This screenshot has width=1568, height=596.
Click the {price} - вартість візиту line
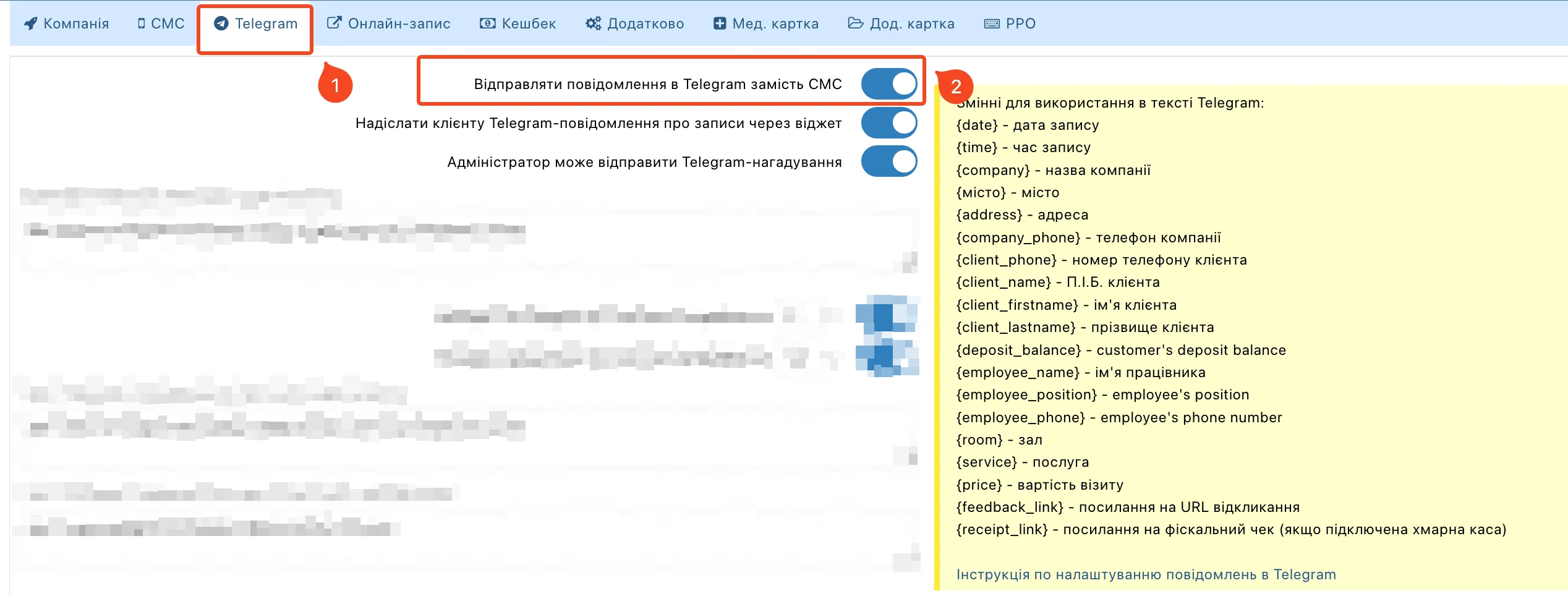[x=1040, y=485]
